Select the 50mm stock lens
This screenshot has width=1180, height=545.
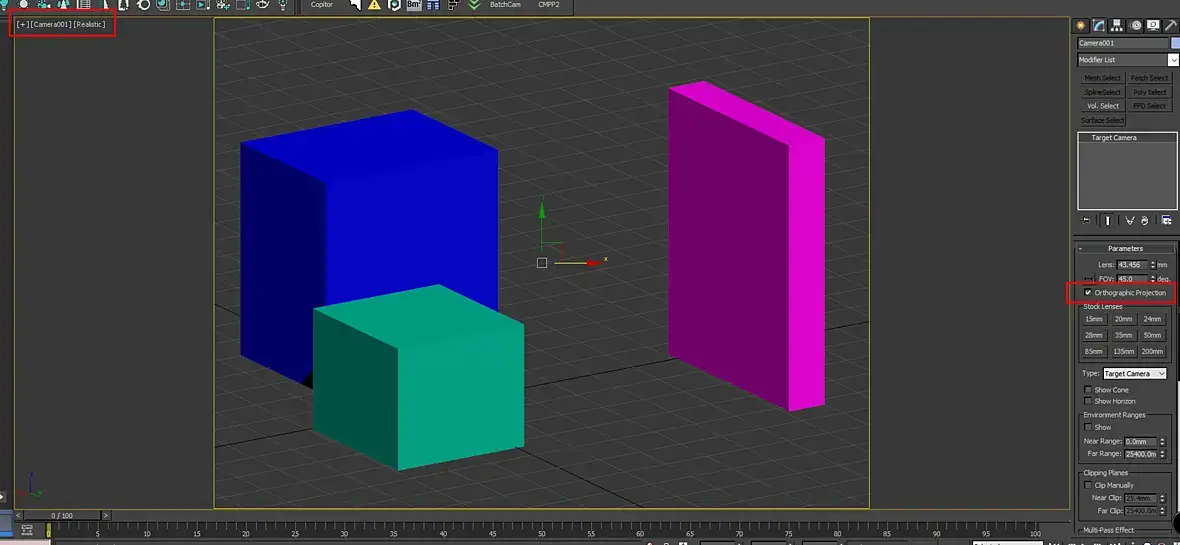coord(1152,336)
